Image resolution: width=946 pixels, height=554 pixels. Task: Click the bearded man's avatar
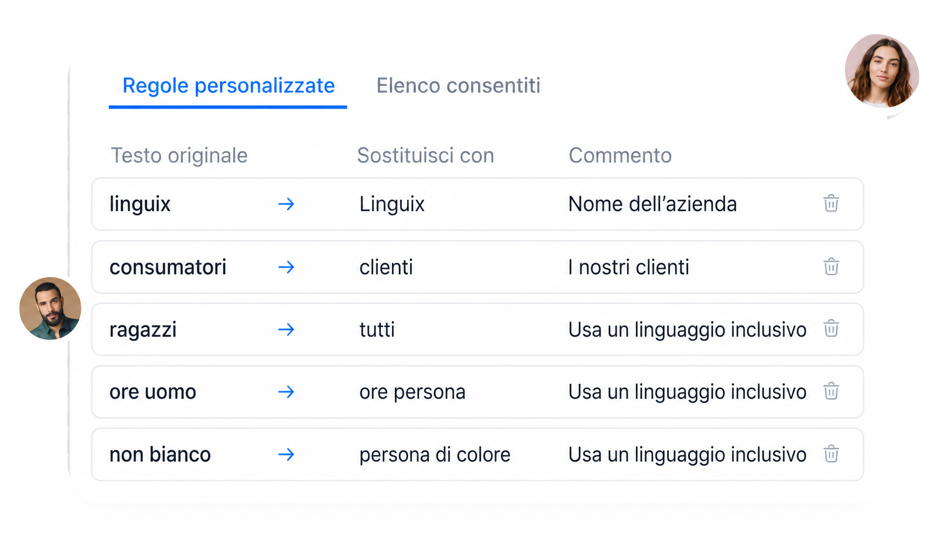[50, 308]
